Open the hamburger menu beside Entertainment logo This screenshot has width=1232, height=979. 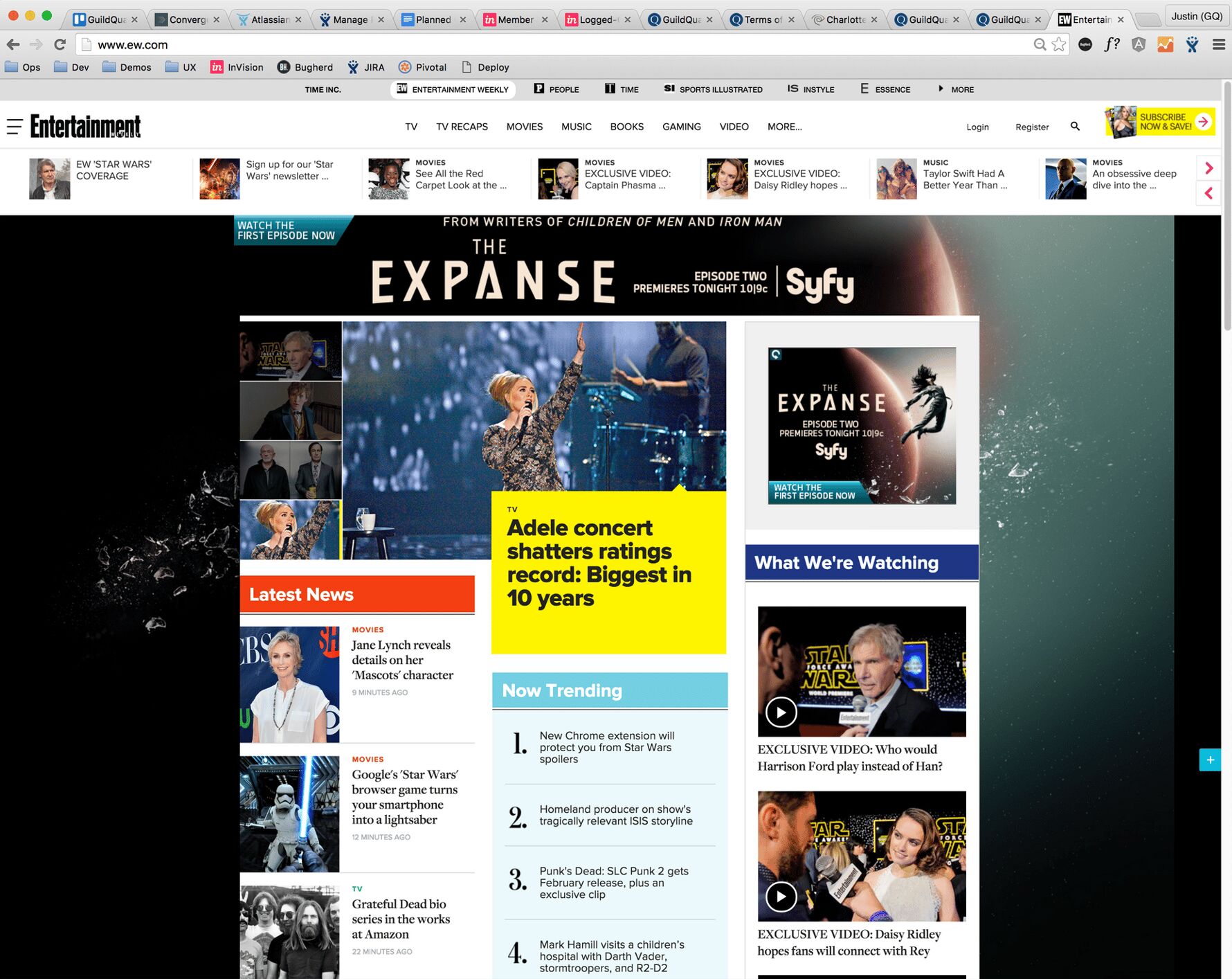pyautogui.click(x=15, y=127)
